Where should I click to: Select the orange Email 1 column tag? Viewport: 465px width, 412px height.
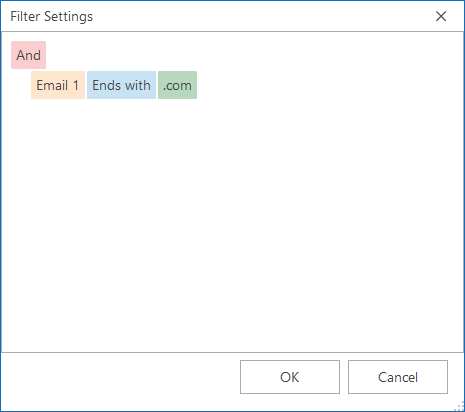[58, 85]
